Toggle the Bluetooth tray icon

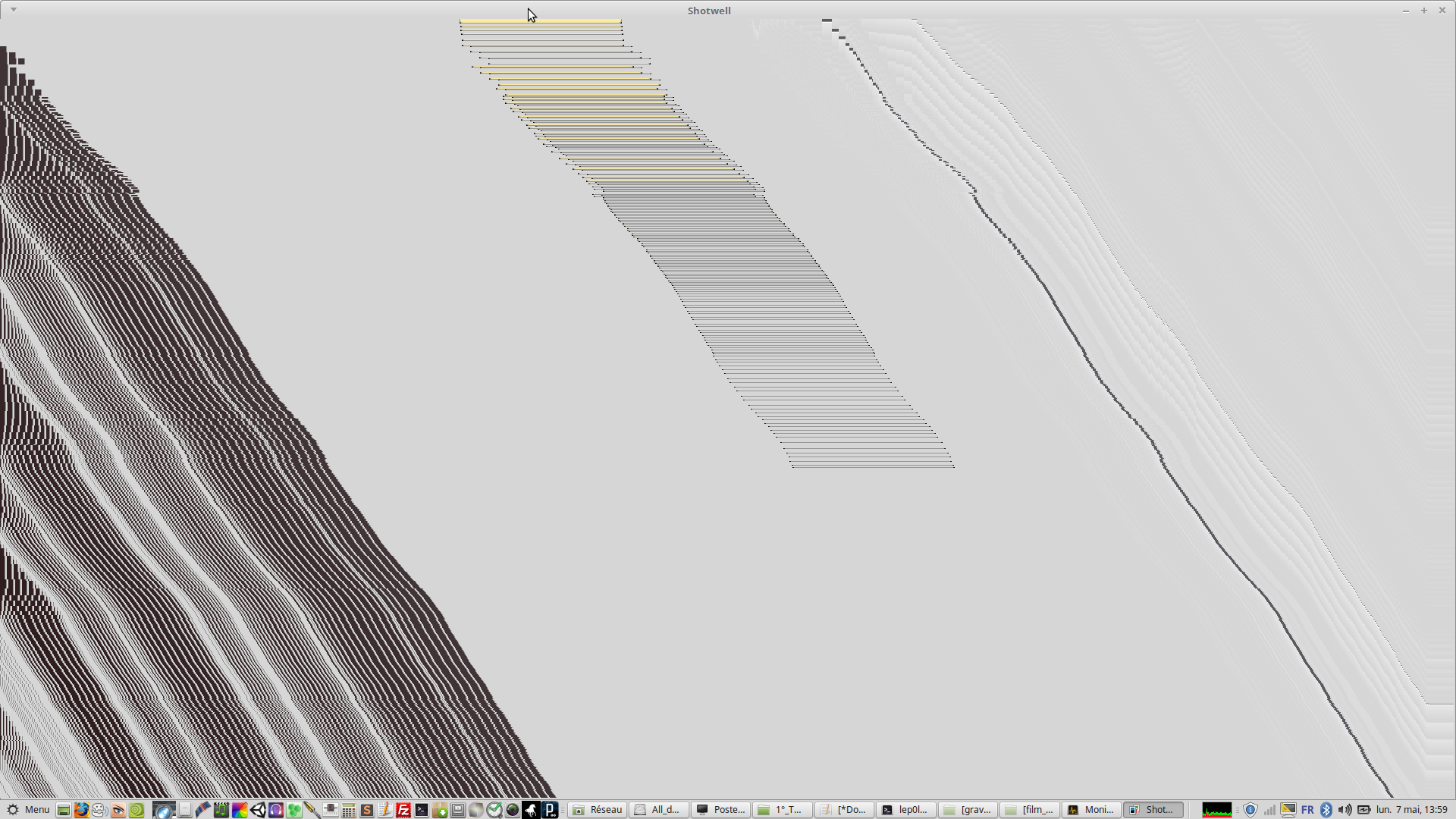coord(1326,810)
